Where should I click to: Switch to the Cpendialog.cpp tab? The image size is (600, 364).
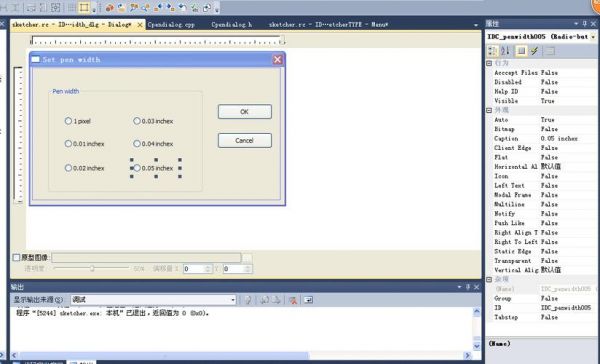click(x=171, y=24)
